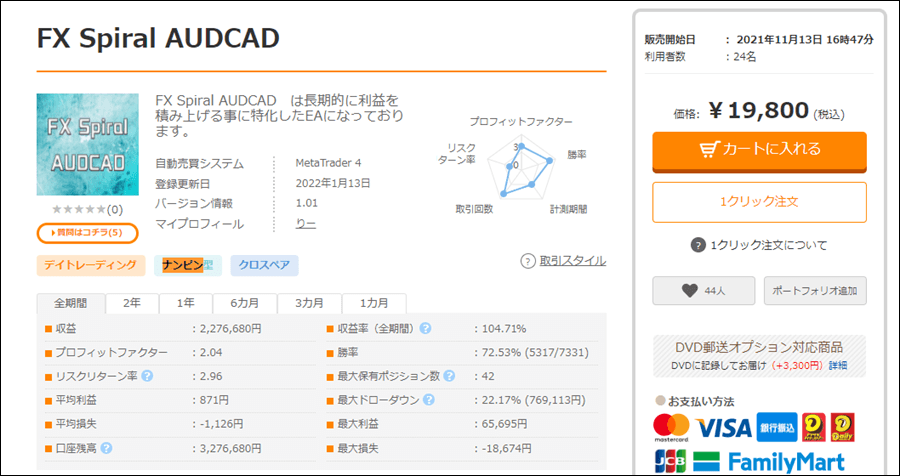Image resolution: width=900 pixels, height=476 pixels.
Task: Click the 質問はコチラ(5) button
Action: [x=87, y=233]
